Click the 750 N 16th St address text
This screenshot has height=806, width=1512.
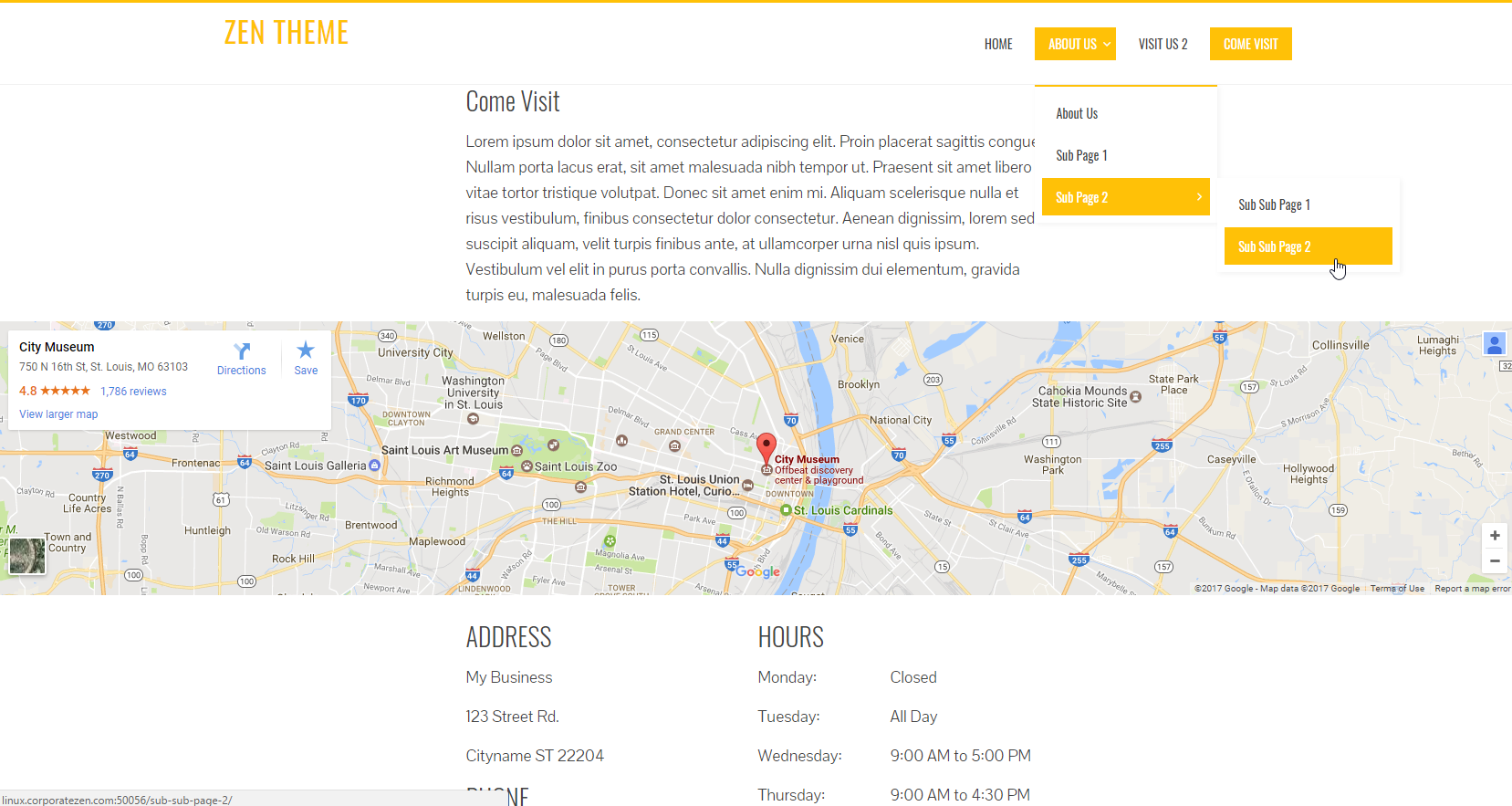(103, 367)
